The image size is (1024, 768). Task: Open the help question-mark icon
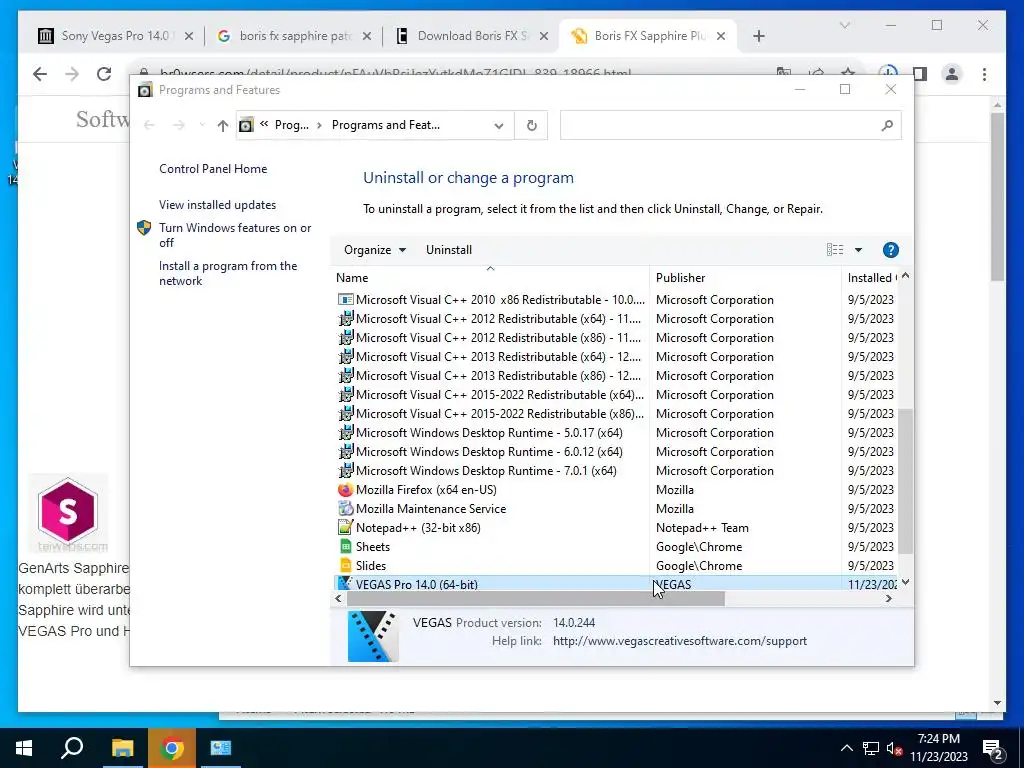coord(890,250)
